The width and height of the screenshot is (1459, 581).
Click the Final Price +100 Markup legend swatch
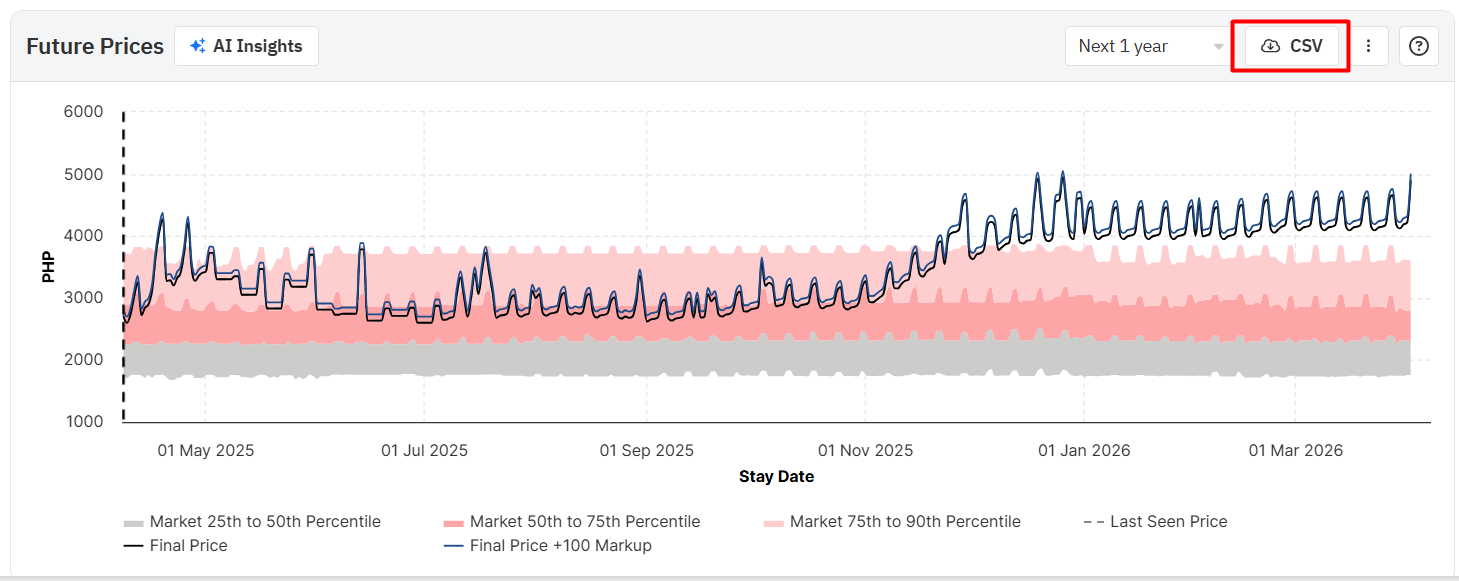click(453, 546)
